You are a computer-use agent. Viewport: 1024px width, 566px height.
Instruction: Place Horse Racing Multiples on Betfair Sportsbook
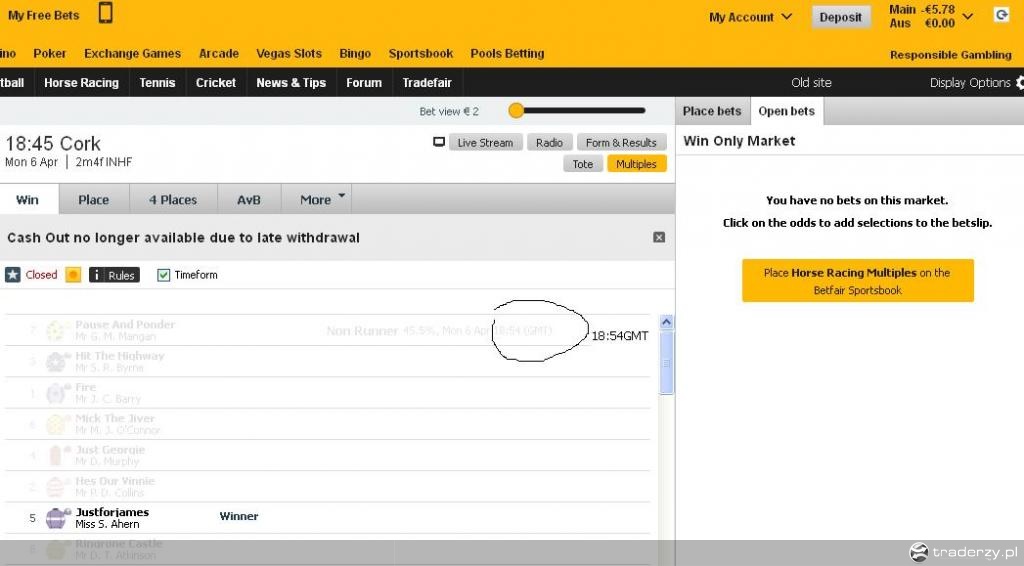coord(857,281)
